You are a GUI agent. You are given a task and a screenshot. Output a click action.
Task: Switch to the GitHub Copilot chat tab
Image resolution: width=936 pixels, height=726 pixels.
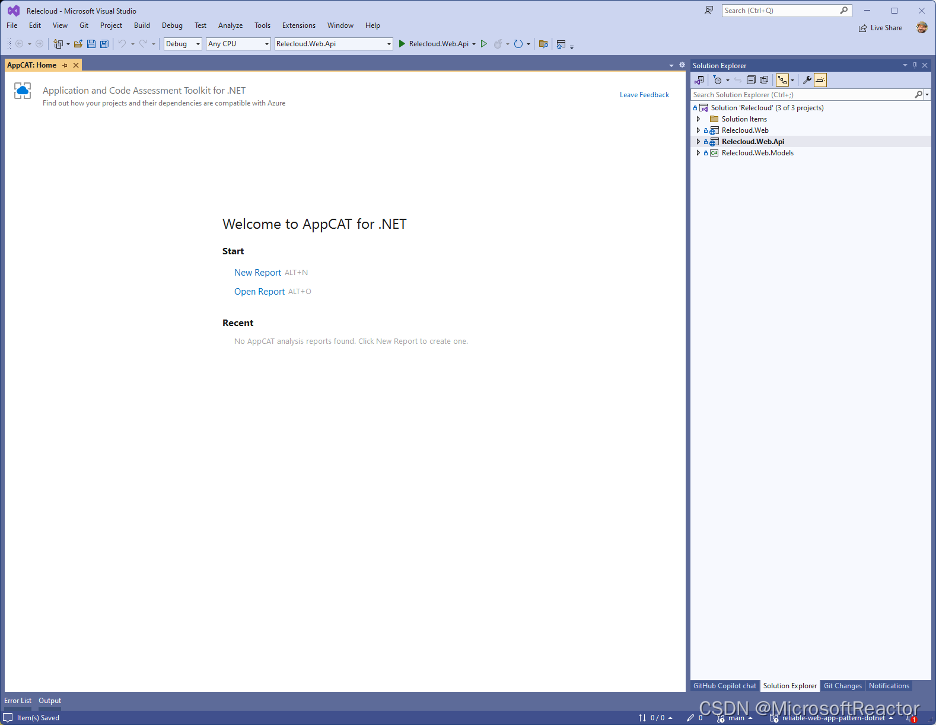click(x=725, y=685)
